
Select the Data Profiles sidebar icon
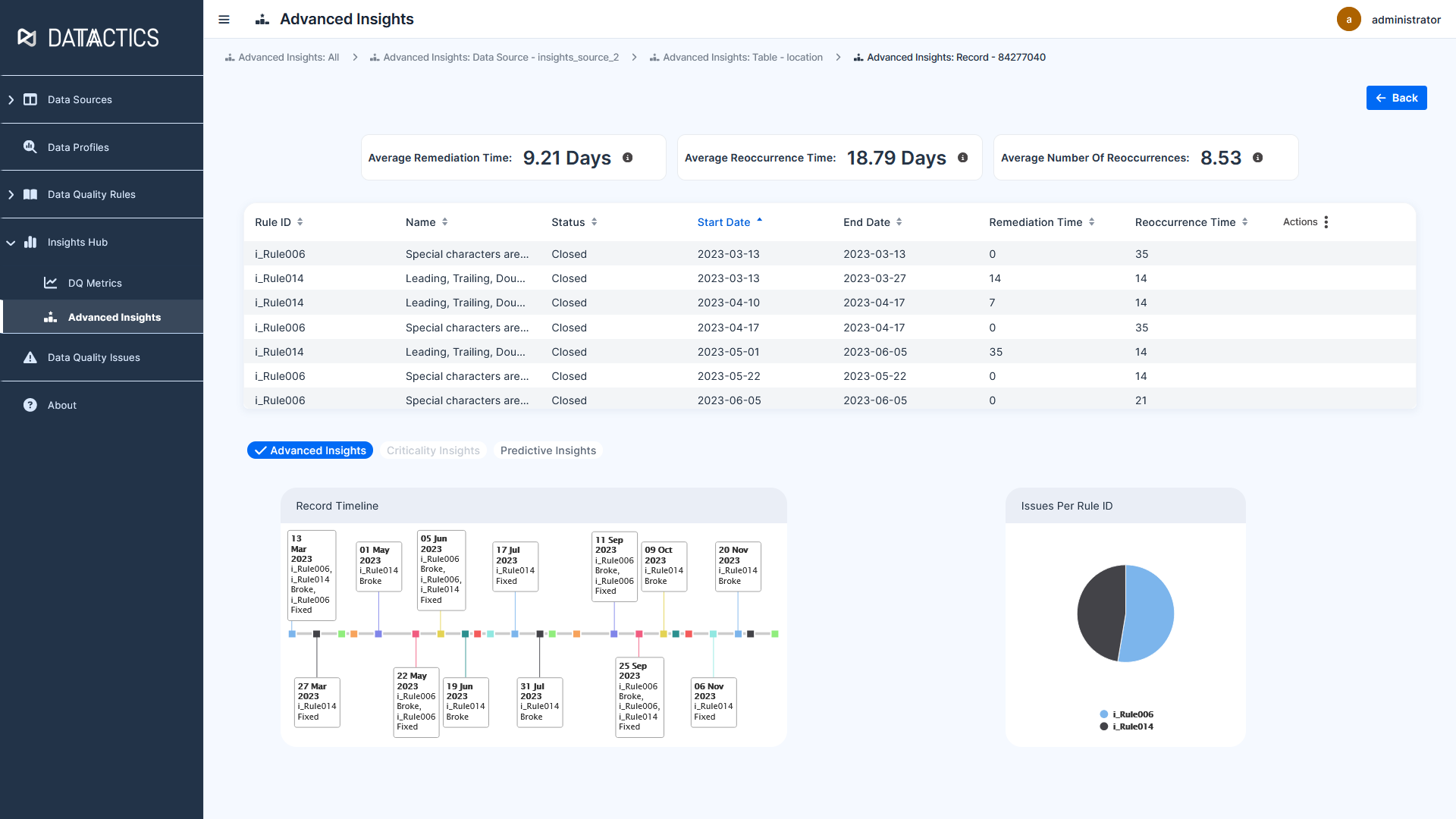point(30,146)
